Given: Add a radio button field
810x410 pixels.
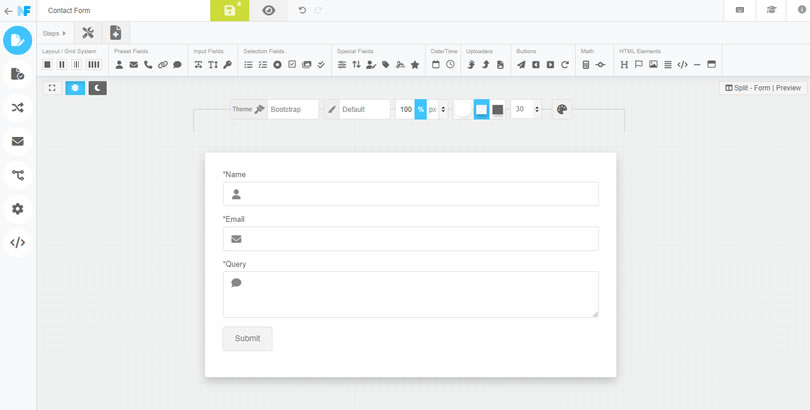Looking at the screenshot, I should pos(277,65).
